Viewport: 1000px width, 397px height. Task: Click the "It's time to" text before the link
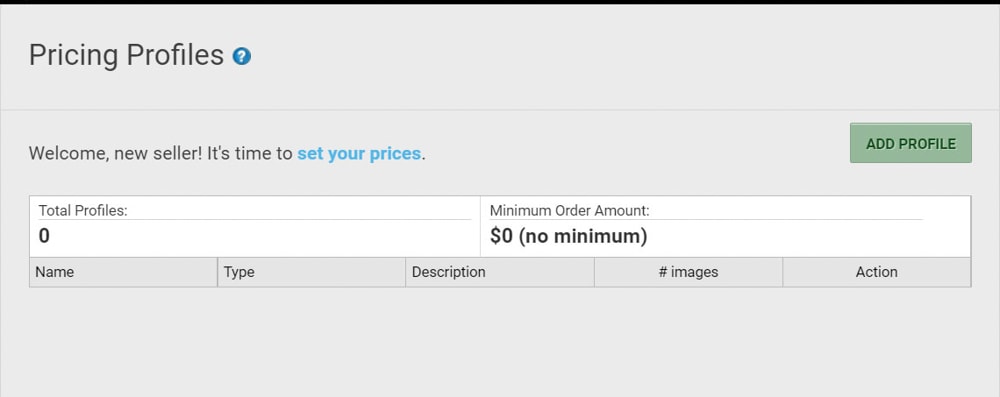(x=250, y=154)
